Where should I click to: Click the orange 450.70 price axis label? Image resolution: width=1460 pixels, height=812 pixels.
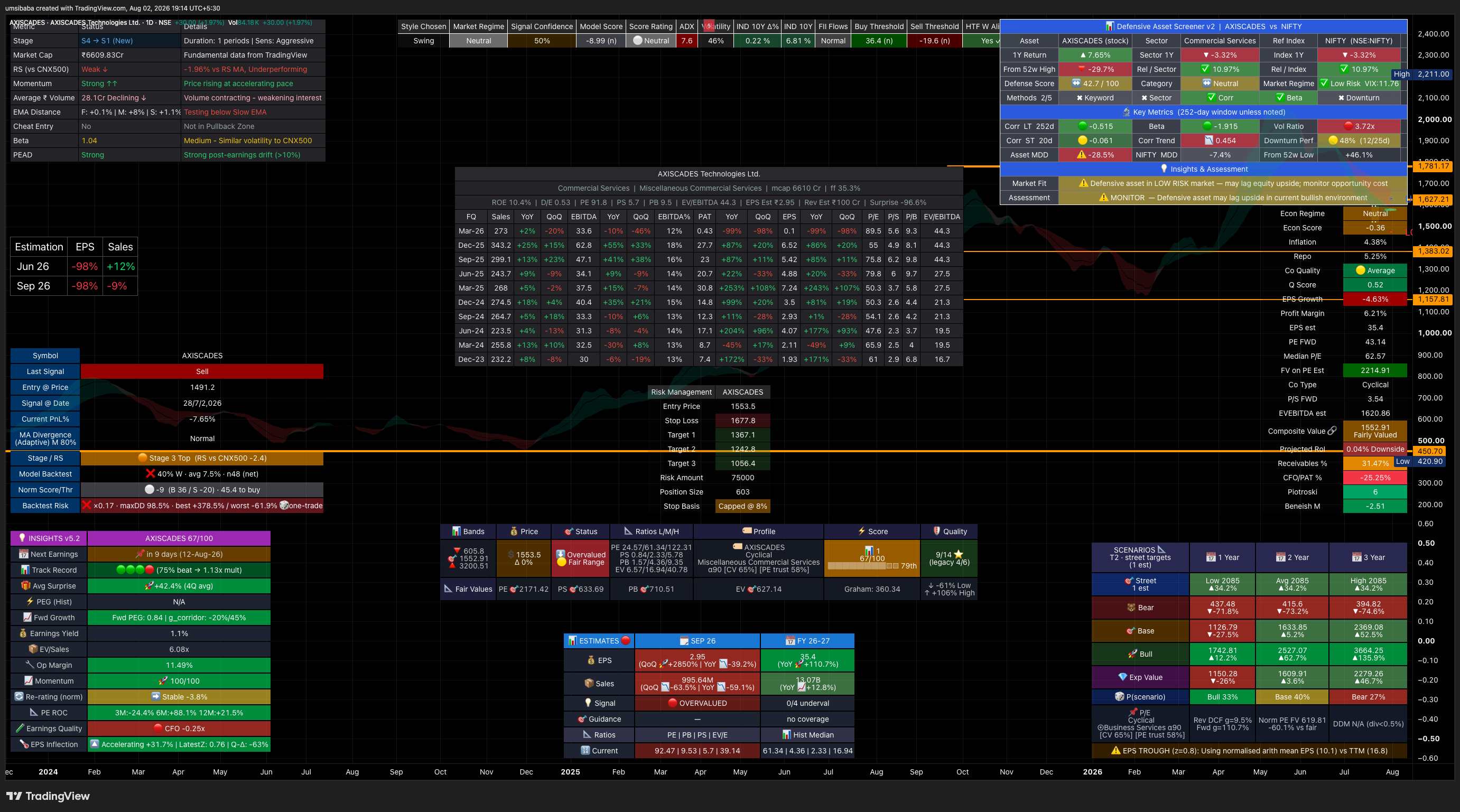(1430, 451)
